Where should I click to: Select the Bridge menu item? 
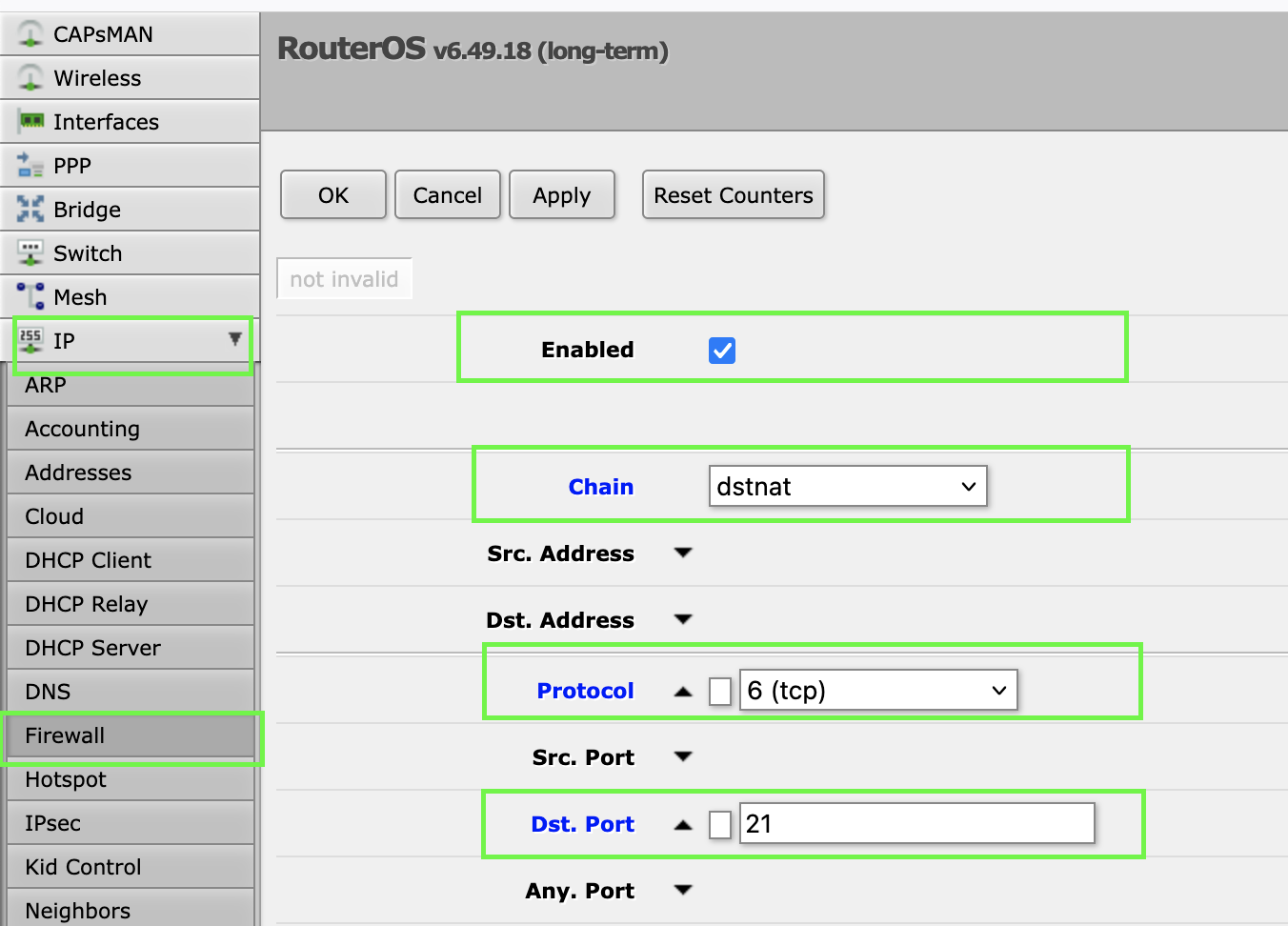(x=130, y=210)
